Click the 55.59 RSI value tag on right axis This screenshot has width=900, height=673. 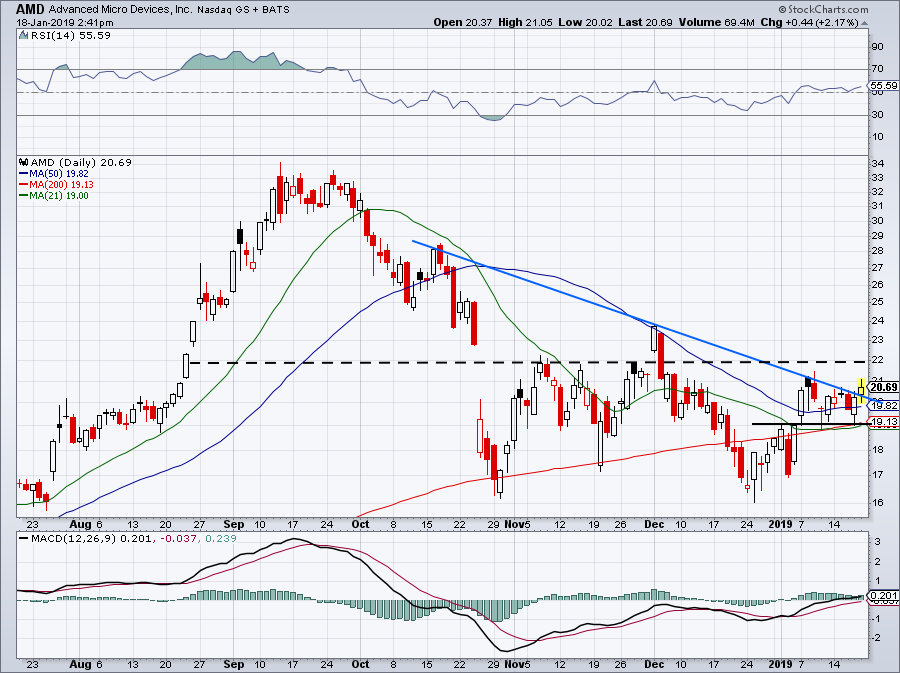883,85
